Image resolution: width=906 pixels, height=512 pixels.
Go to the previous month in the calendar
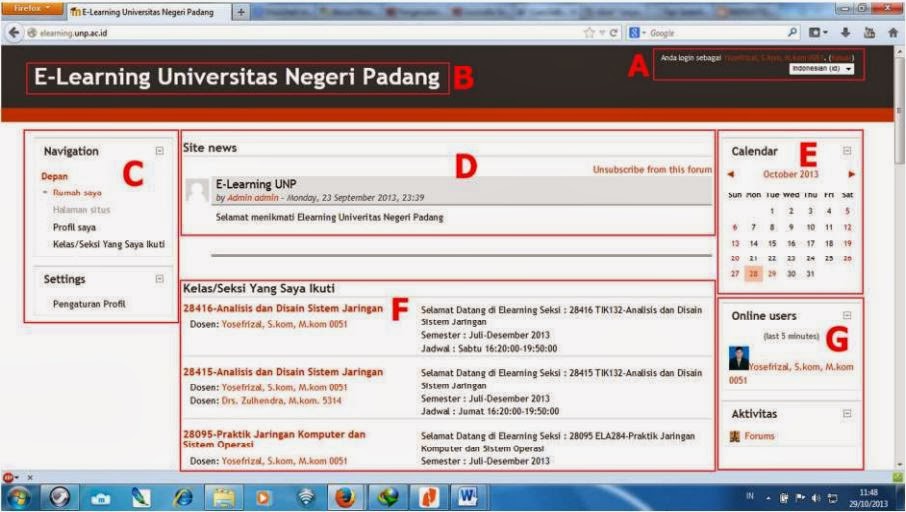(x=731, y=174)
